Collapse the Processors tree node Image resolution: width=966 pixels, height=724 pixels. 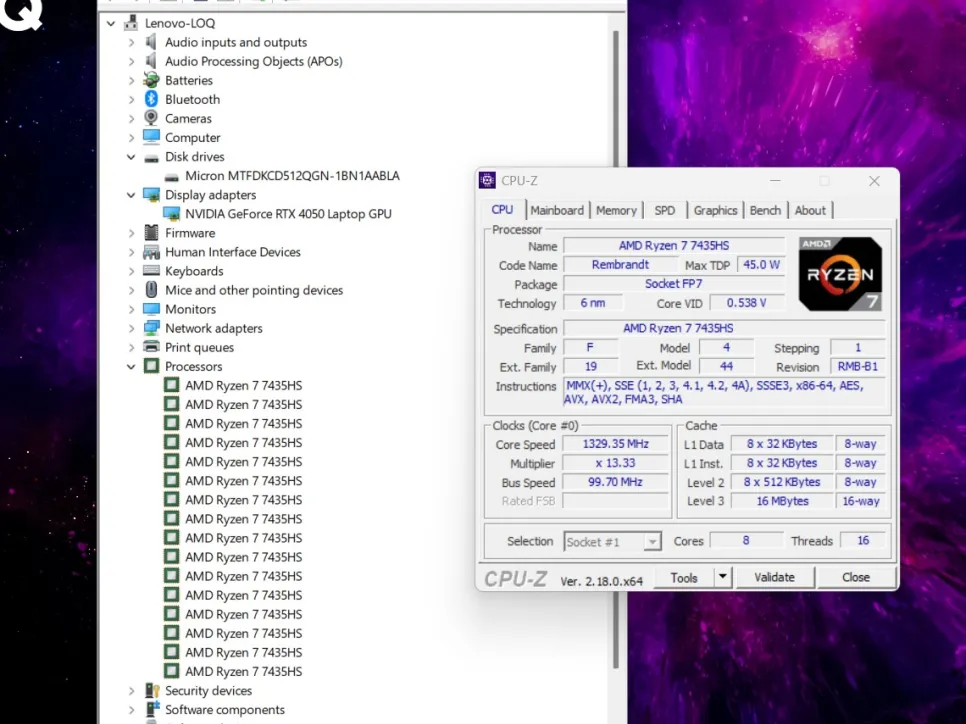pos(131,367)
